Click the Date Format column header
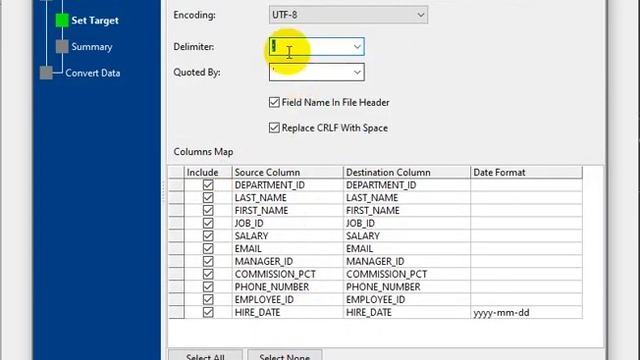This screenshot has width=640, height=360. tap(527, 172)
